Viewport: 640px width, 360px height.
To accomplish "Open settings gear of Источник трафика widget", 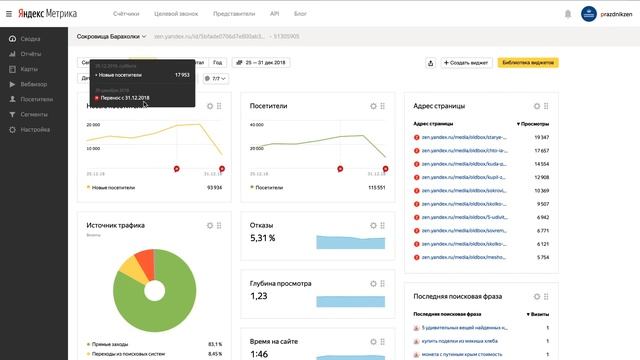I will tap(210, 225).
